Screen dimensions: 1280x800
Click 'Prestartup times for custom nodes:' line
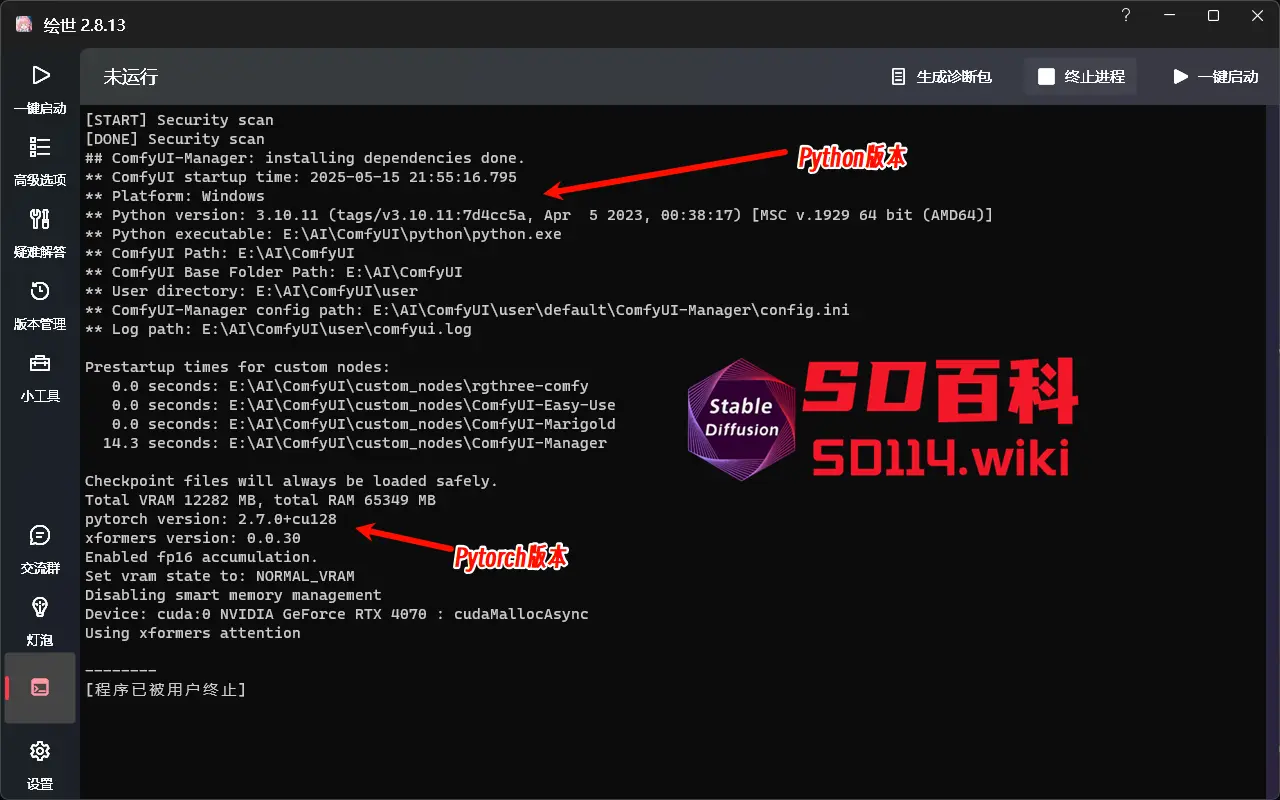click(x=238, y=367)
